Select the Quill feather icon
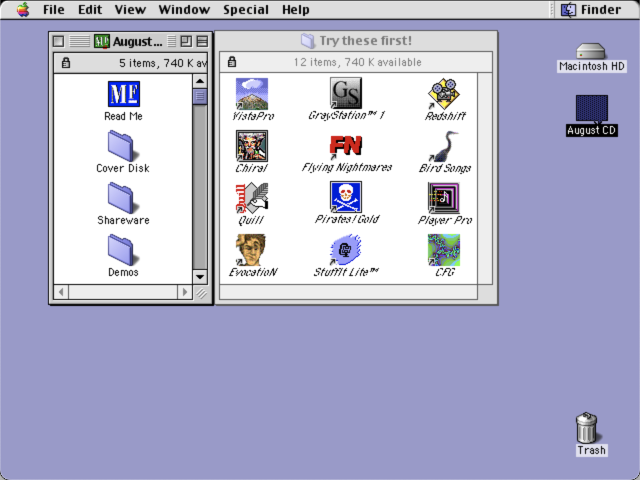The image size is (640, 480). tap(252, 198)
